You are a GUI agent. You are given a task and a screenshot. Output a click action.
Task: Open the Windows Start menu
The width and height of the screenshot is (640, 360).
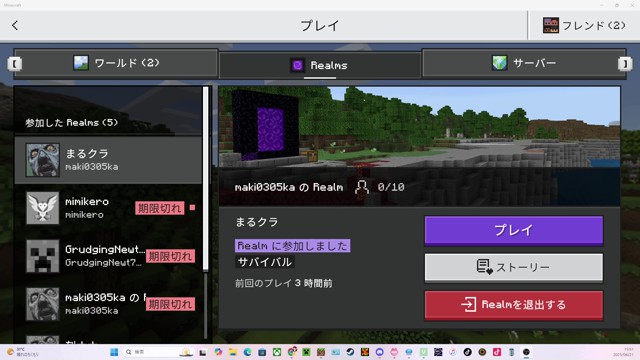point(114,352)
